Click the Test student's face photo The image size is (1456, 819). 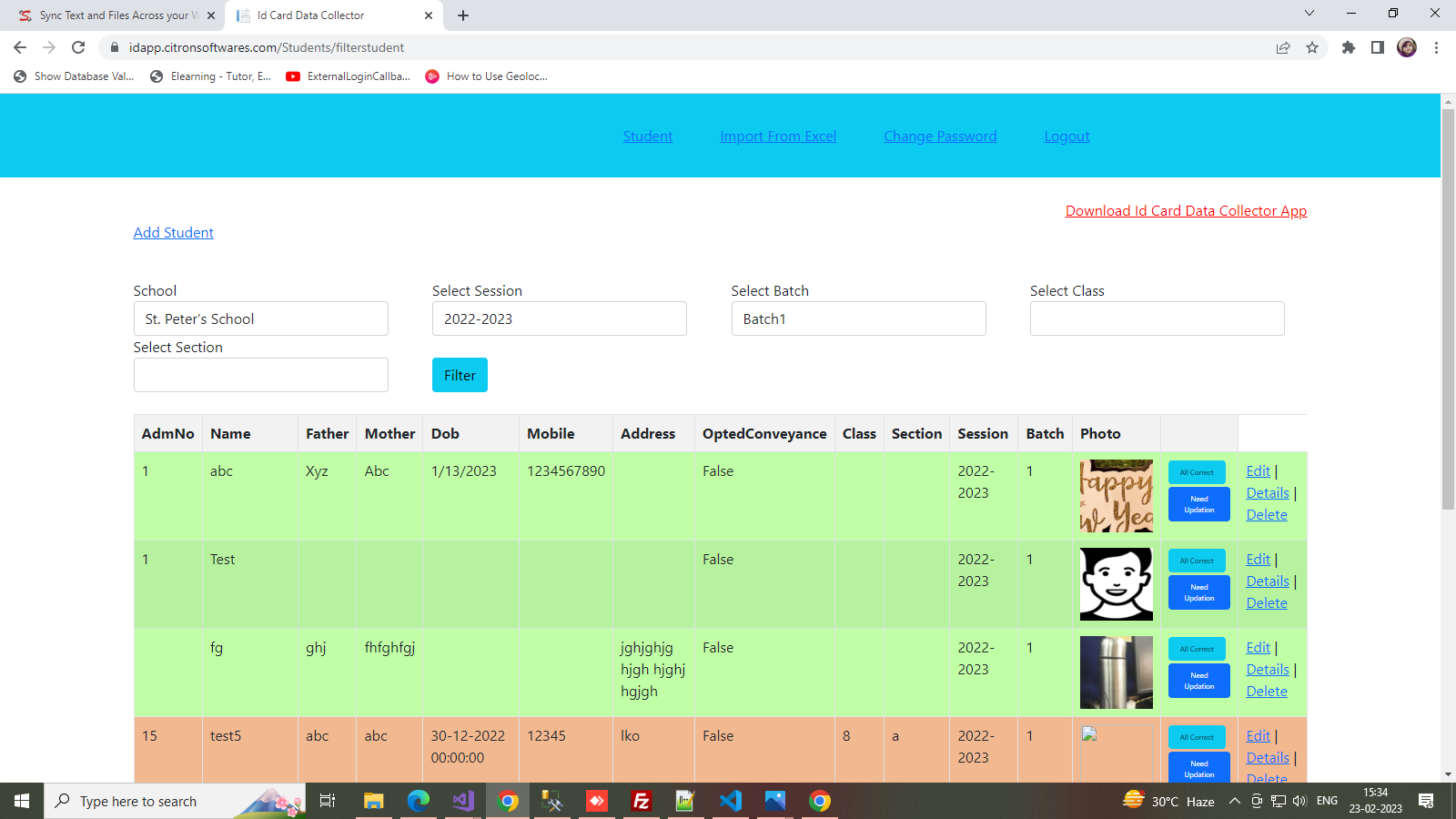tap(1116, 584)
